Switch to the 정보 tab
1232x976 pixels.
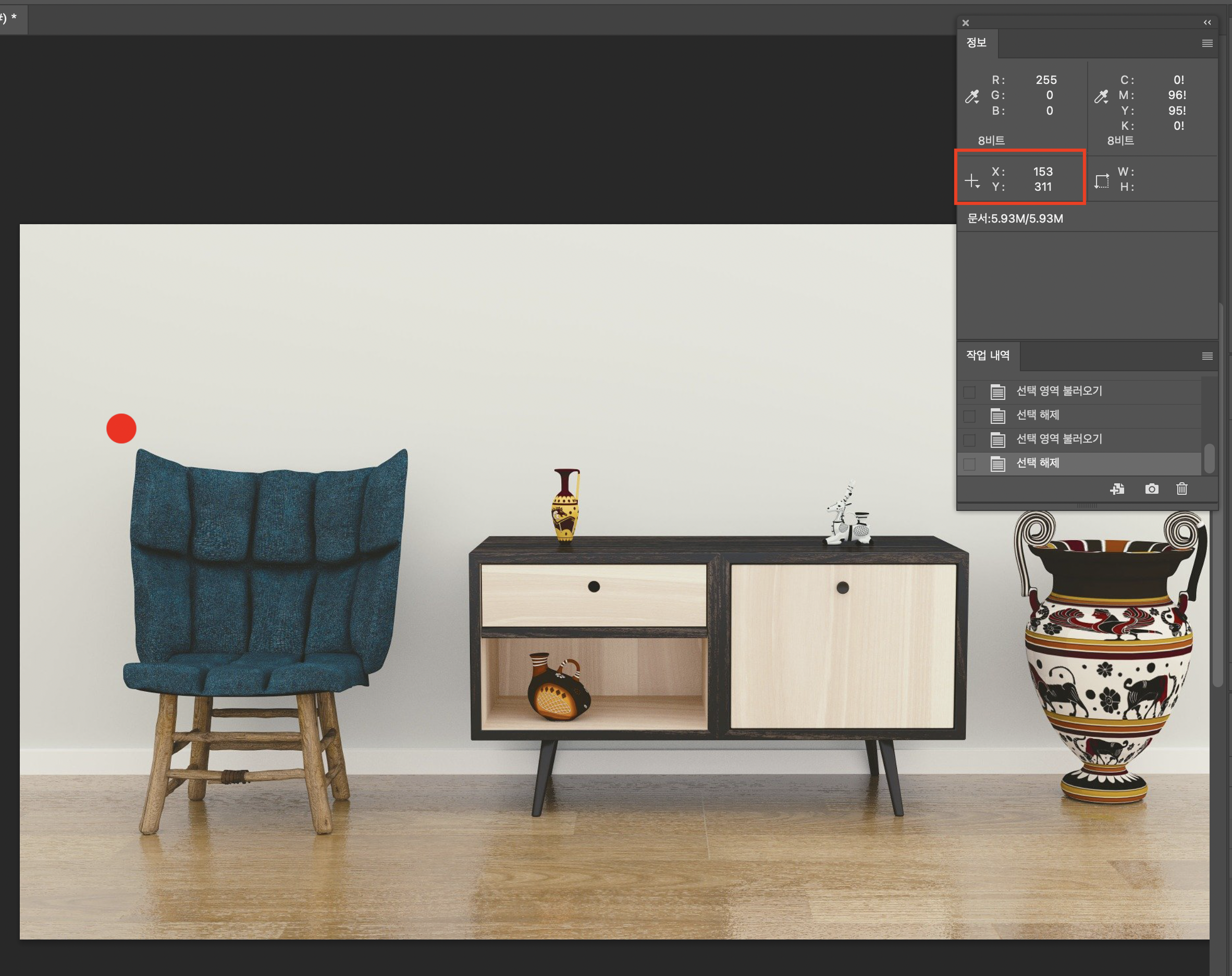(x=976, y=43)
